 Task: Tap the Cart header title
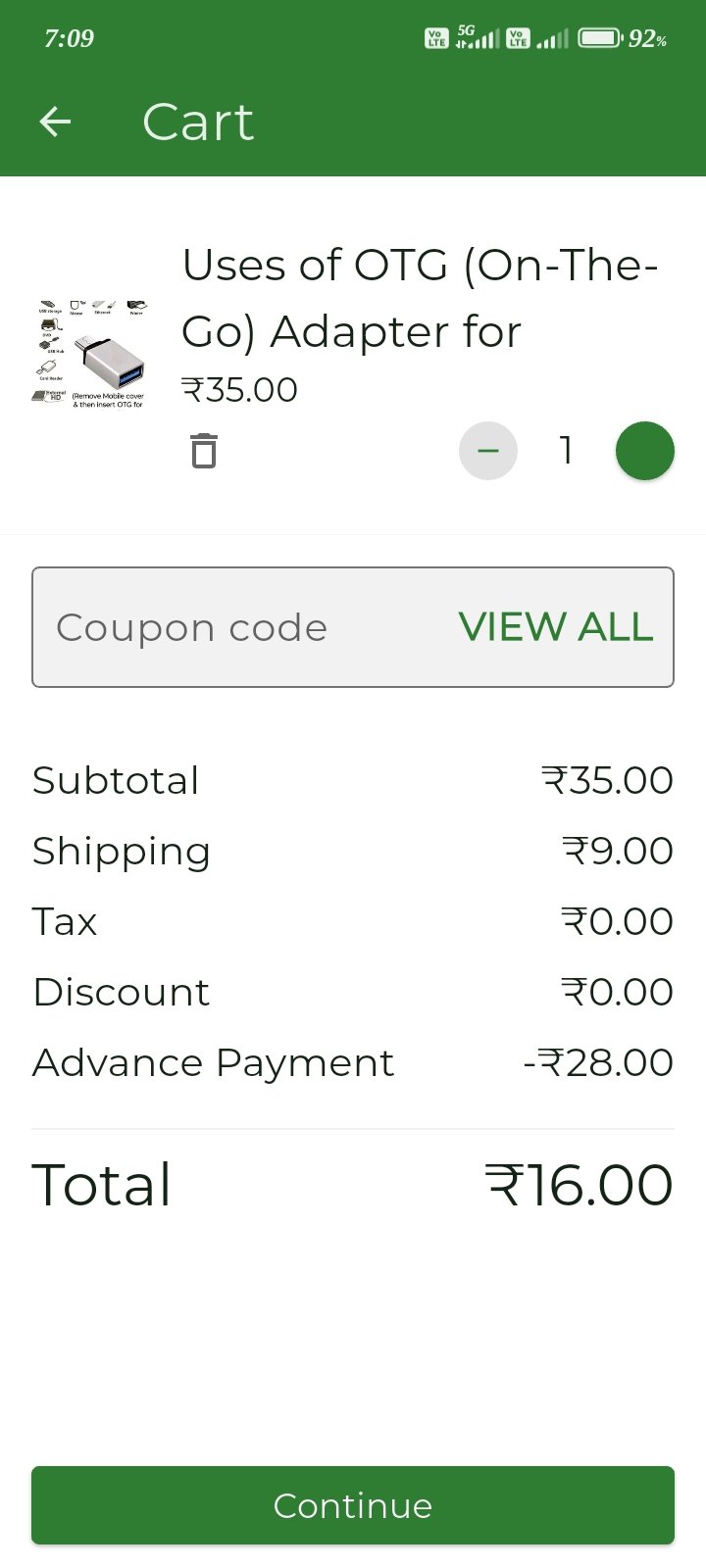pos(198,122)
